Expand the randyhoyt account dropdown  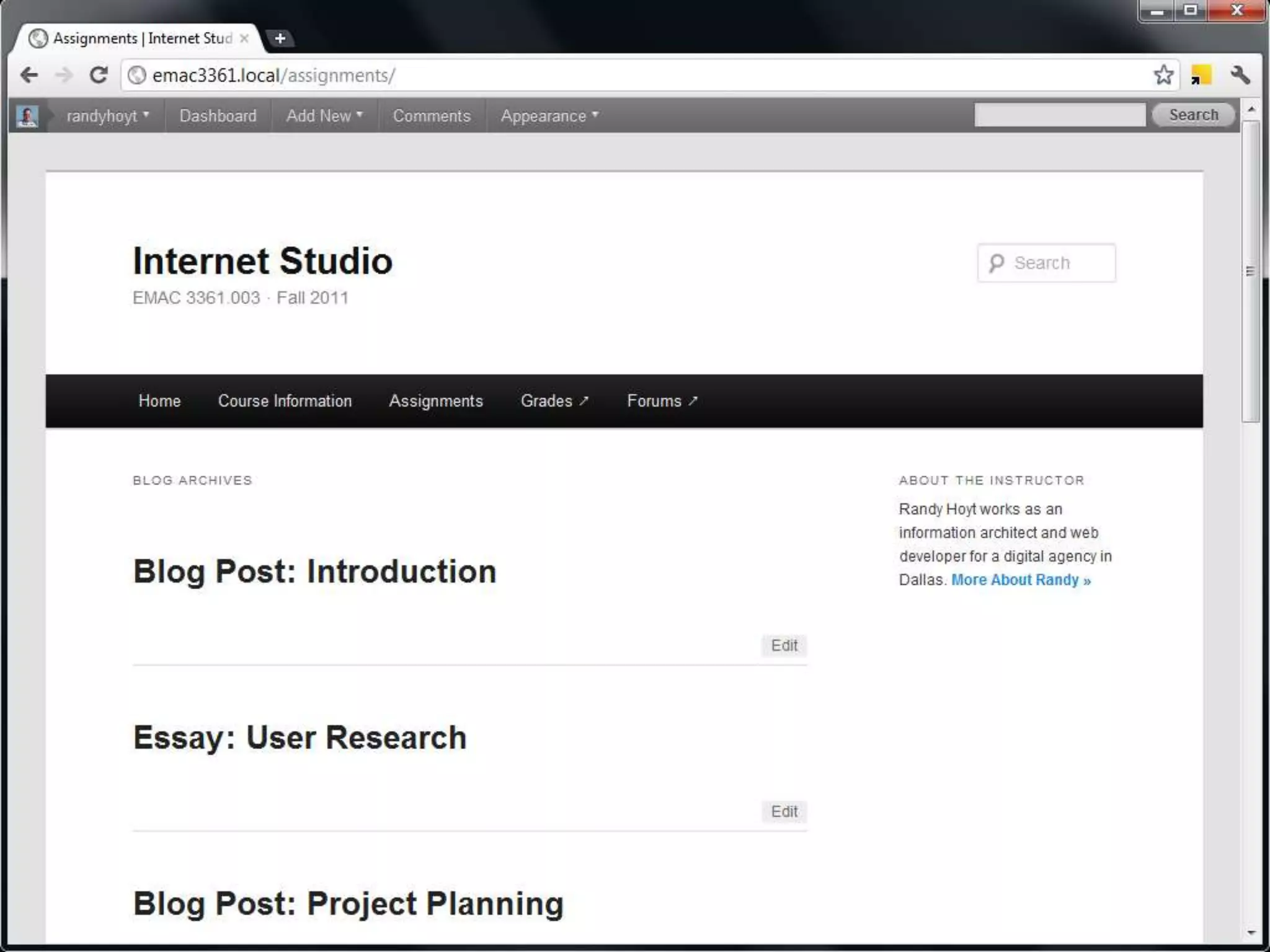tap(108, 116)
